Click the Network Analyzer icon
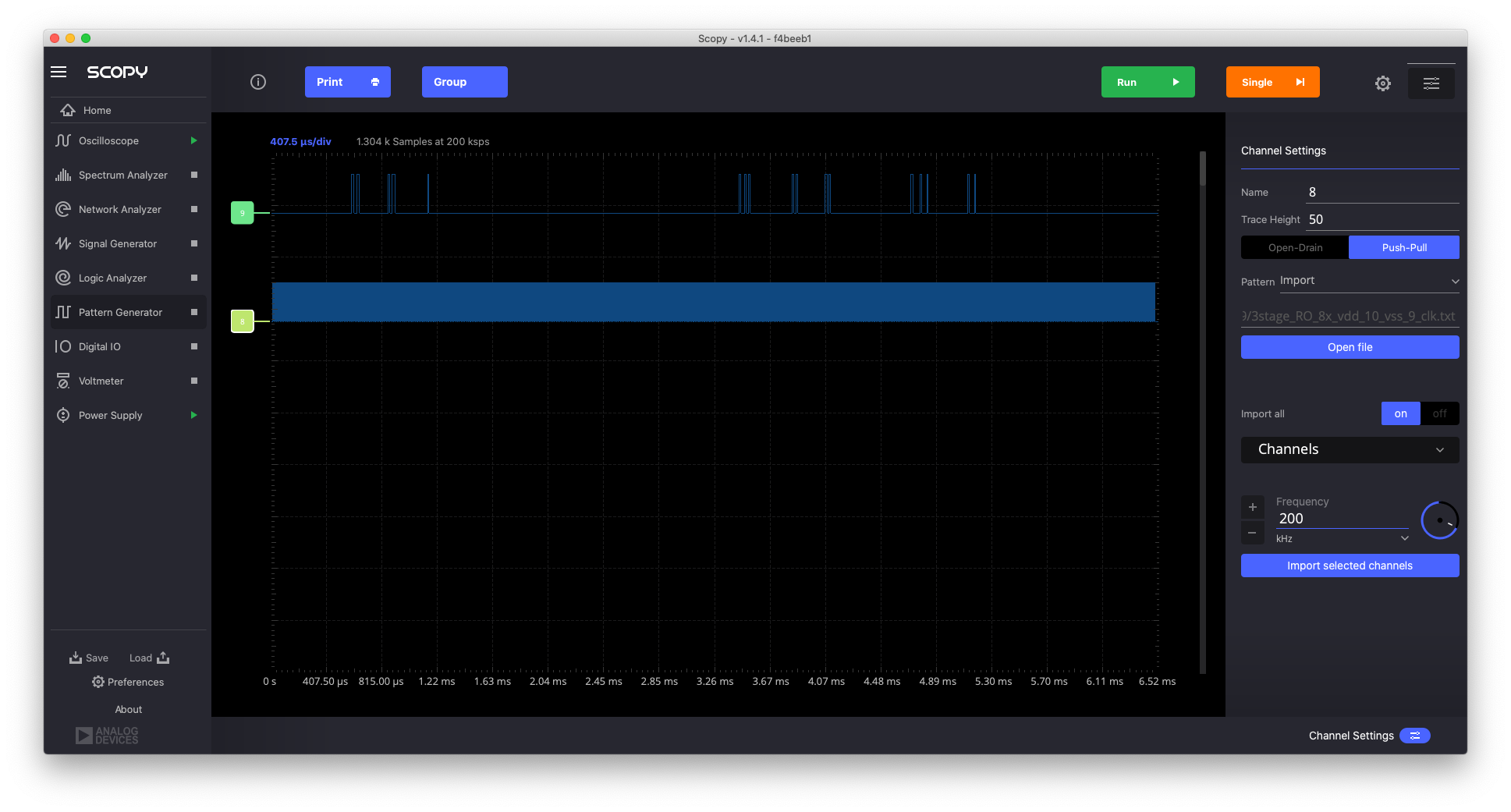The height and width of the screenshot is (812, 1511). [63, 209]
